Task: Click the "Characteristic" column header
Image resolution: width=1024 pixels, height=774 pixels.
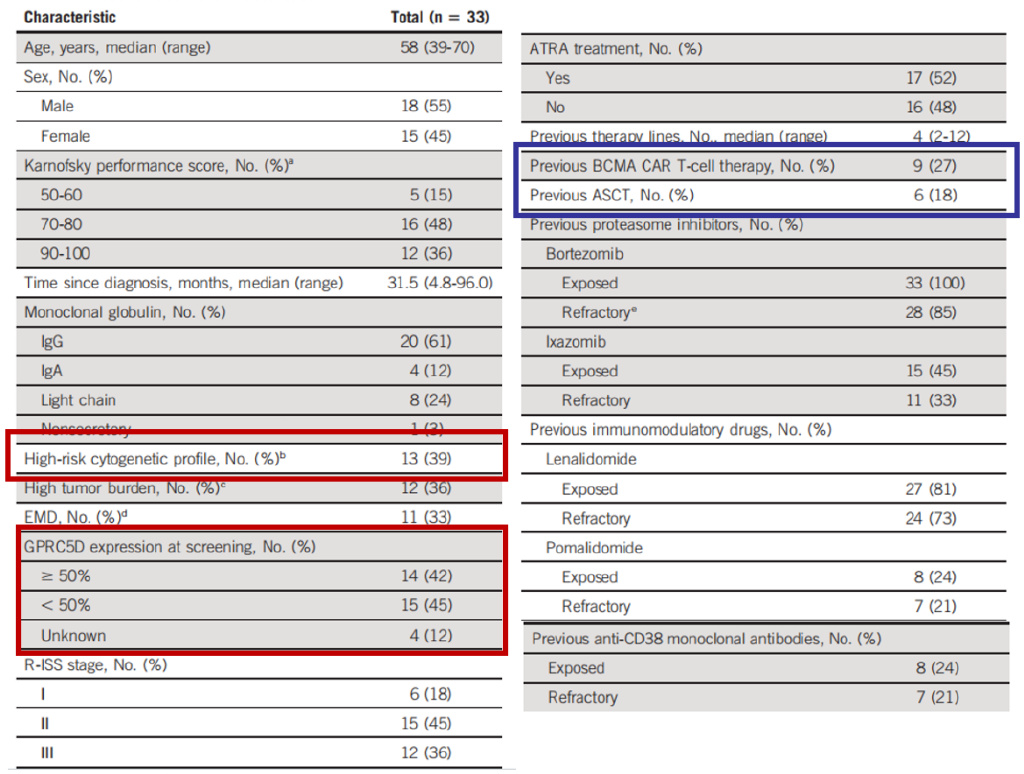Action: pos(70,17)
